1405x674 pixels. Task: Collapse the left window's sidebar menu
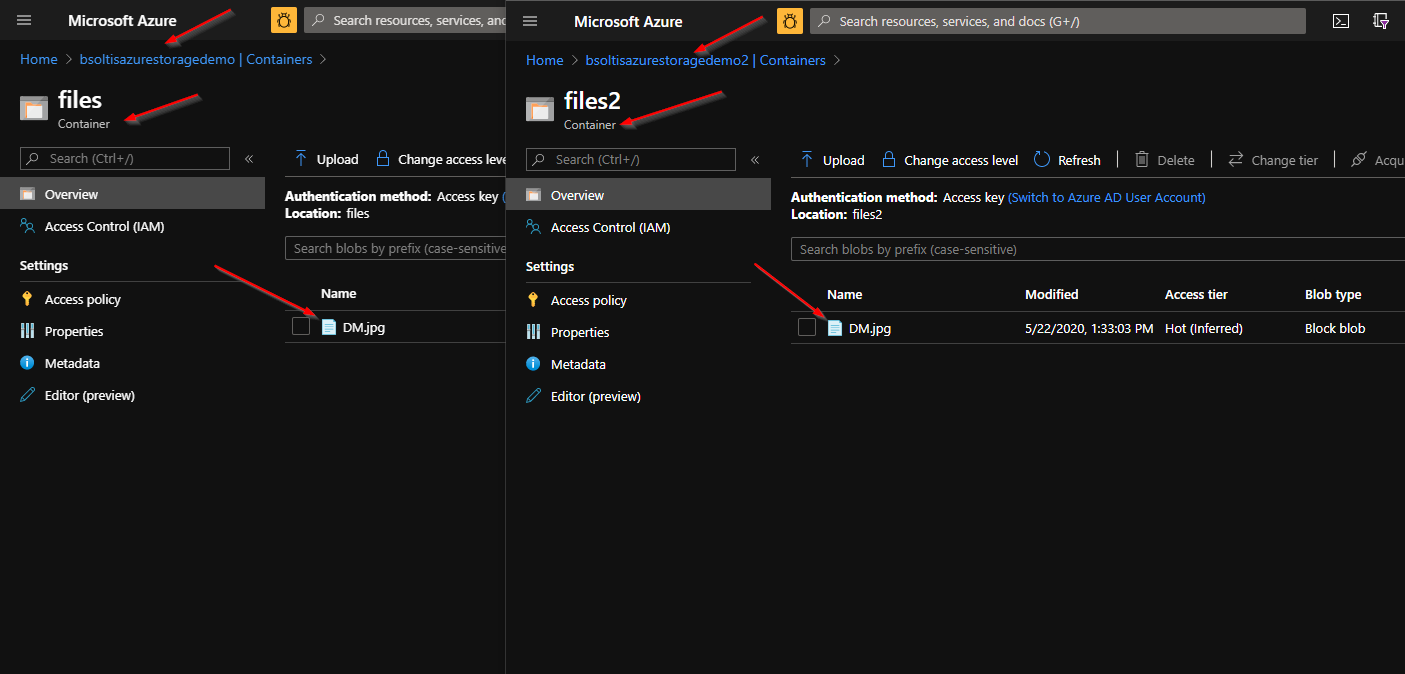click(249, 159)
